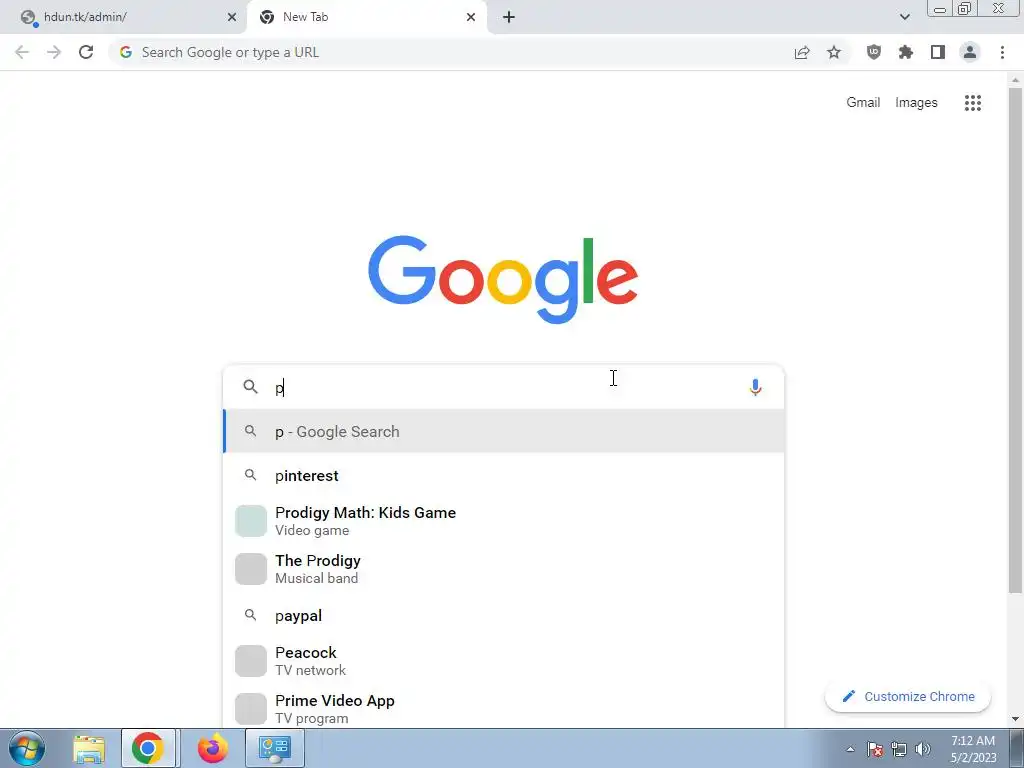Viewport: 1024px width, 768px height.
Task: Click the share page icon in address bar
Action: point(802,52)
